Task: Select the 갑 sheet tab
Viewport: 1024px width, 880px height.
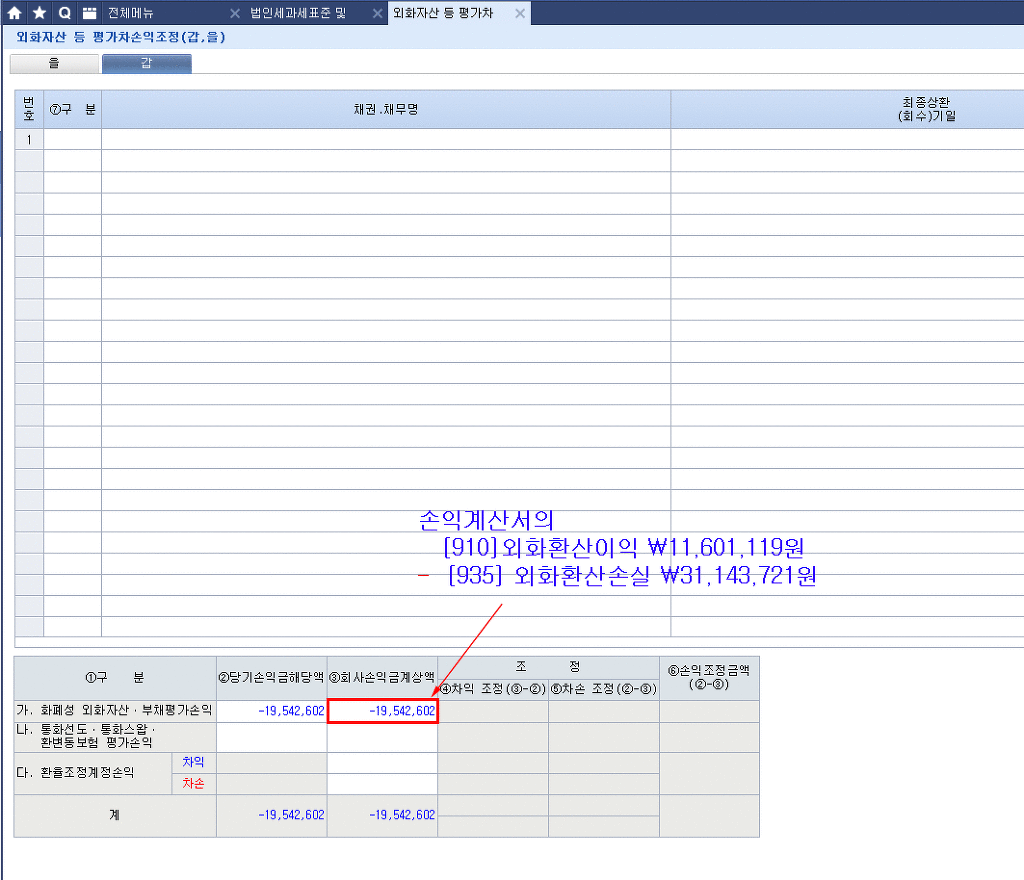Action: coord(146,63)
